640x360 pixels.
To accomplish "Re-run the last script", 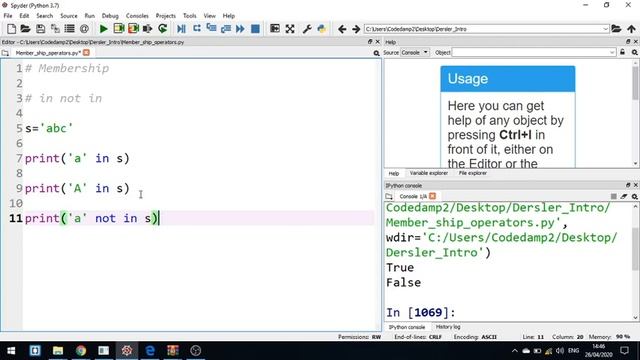I will 162,29.
